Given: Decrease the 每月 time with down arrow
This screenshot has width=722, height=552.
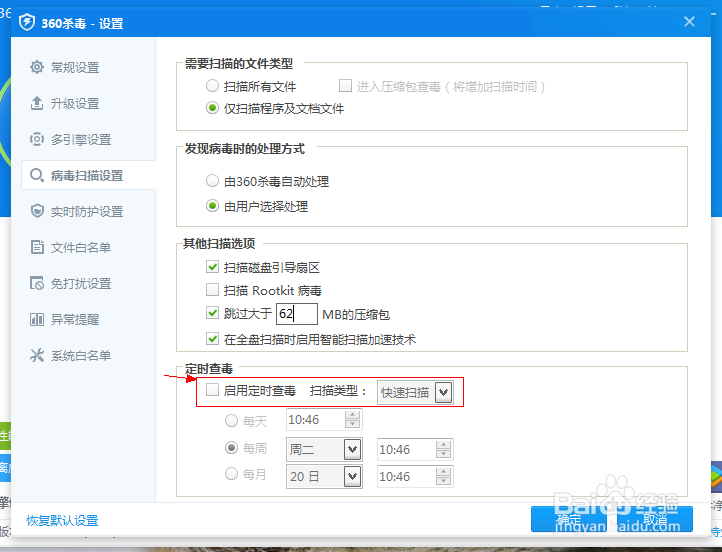Looking at the screenshot, I should pyautogui.click(x=443, y=481).
